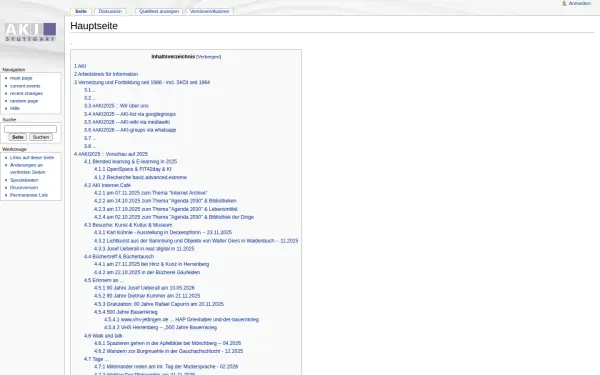Hide the Inhaltsverzeichnis via Verbergen

pos(208,57)
